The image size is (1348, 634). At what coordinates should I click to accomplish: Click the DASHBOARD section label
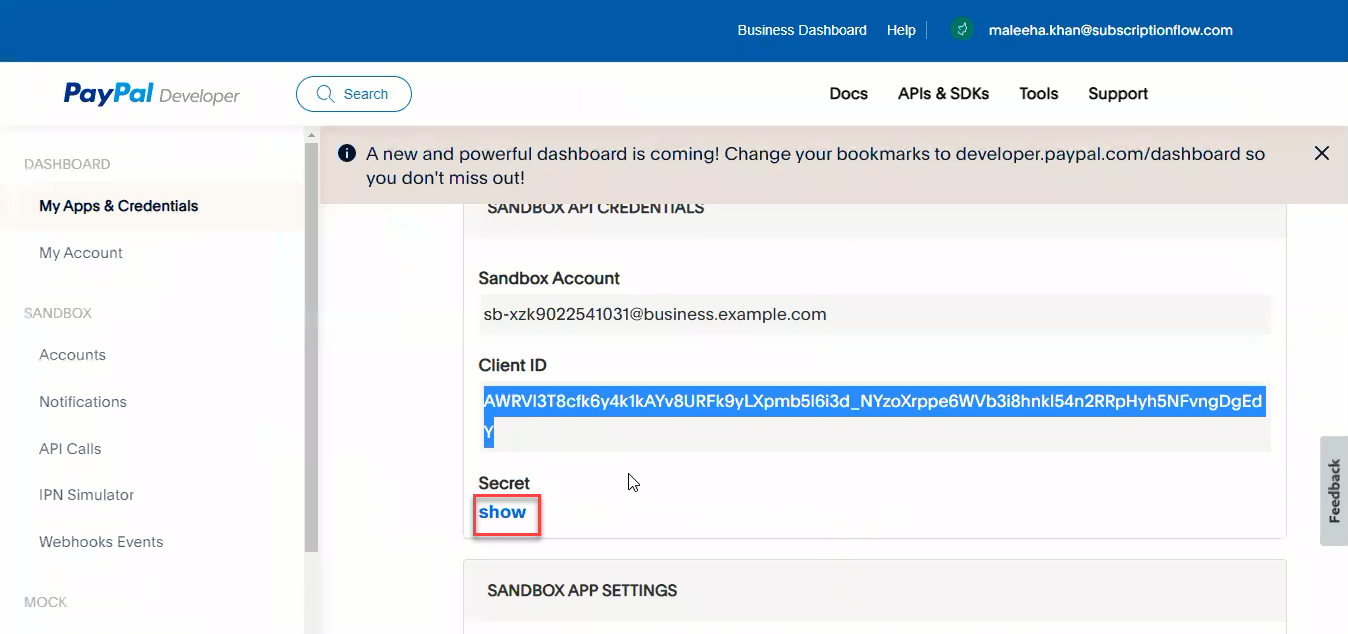pos(67,164)
